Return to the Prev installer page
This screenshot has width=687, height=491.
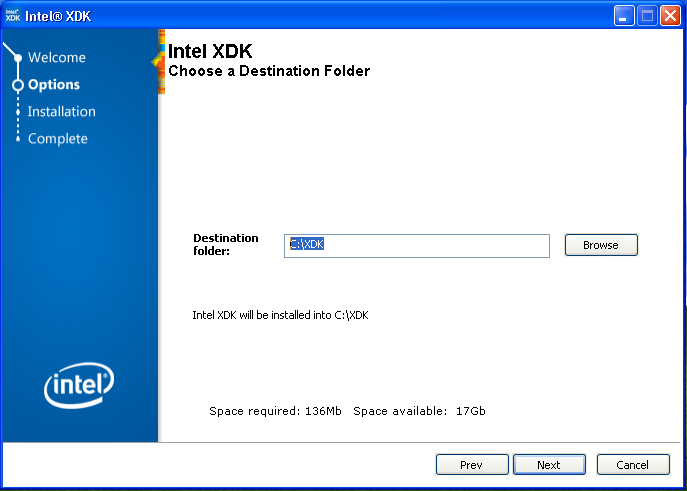tap(472, 464)
